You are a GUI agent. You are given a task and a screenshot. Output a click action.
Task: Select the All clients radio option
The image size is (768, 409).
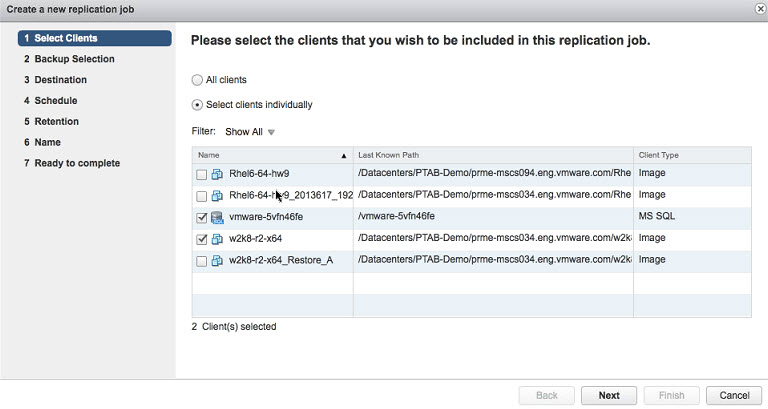(x=197, y=80)
